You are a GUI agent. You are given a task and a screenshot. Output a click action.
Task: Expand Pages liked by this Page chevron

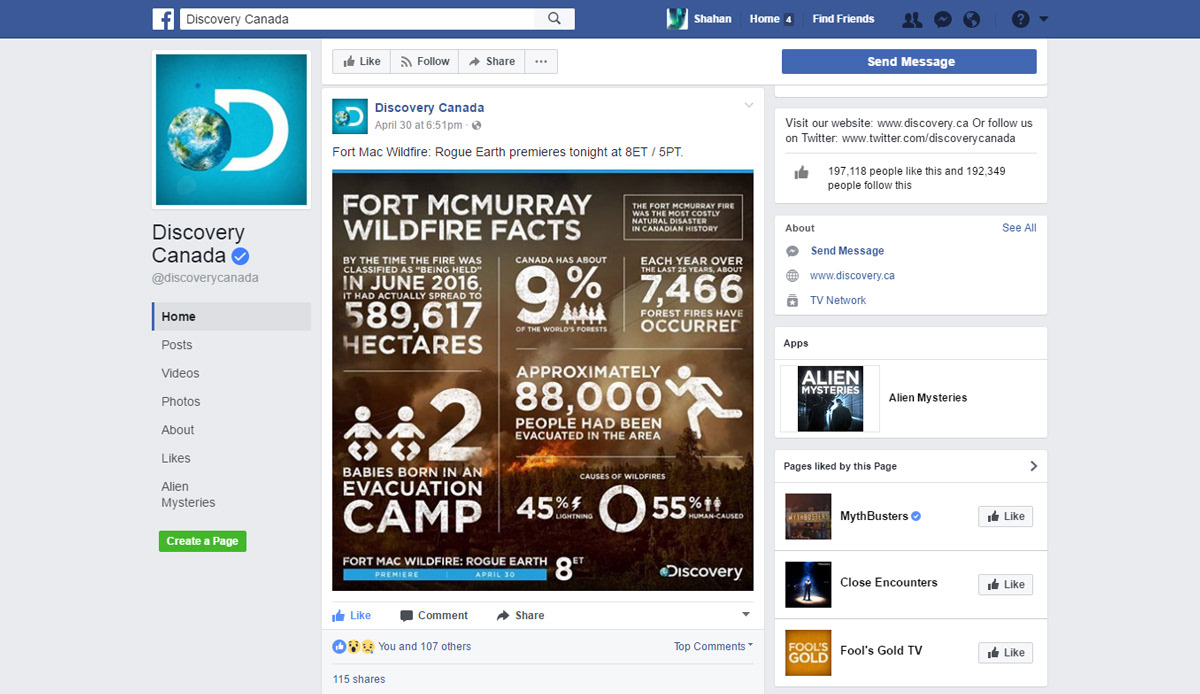1033,466
